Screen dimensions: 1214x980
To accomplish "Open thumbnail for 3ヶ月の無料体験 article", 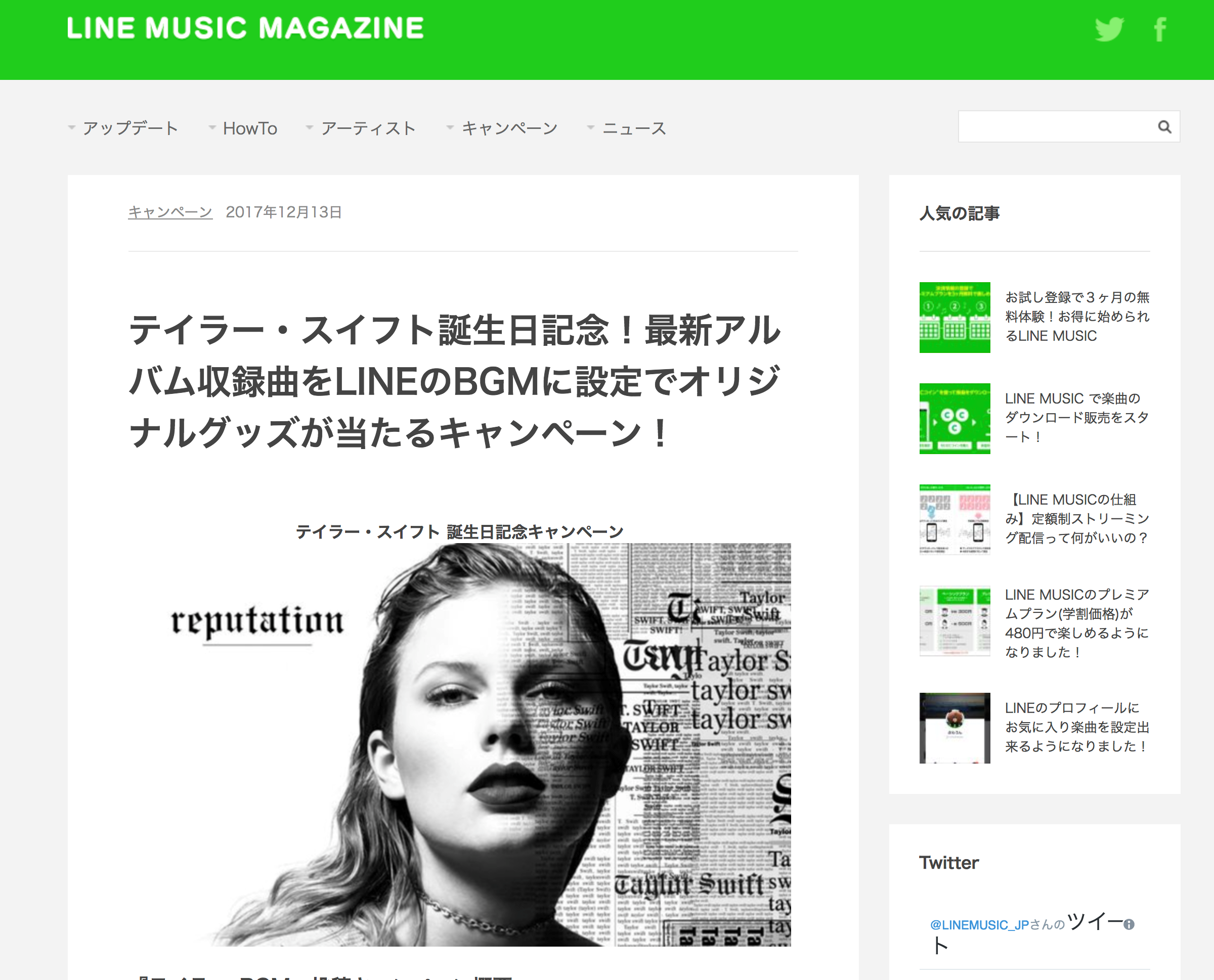I will click(955, 317).
